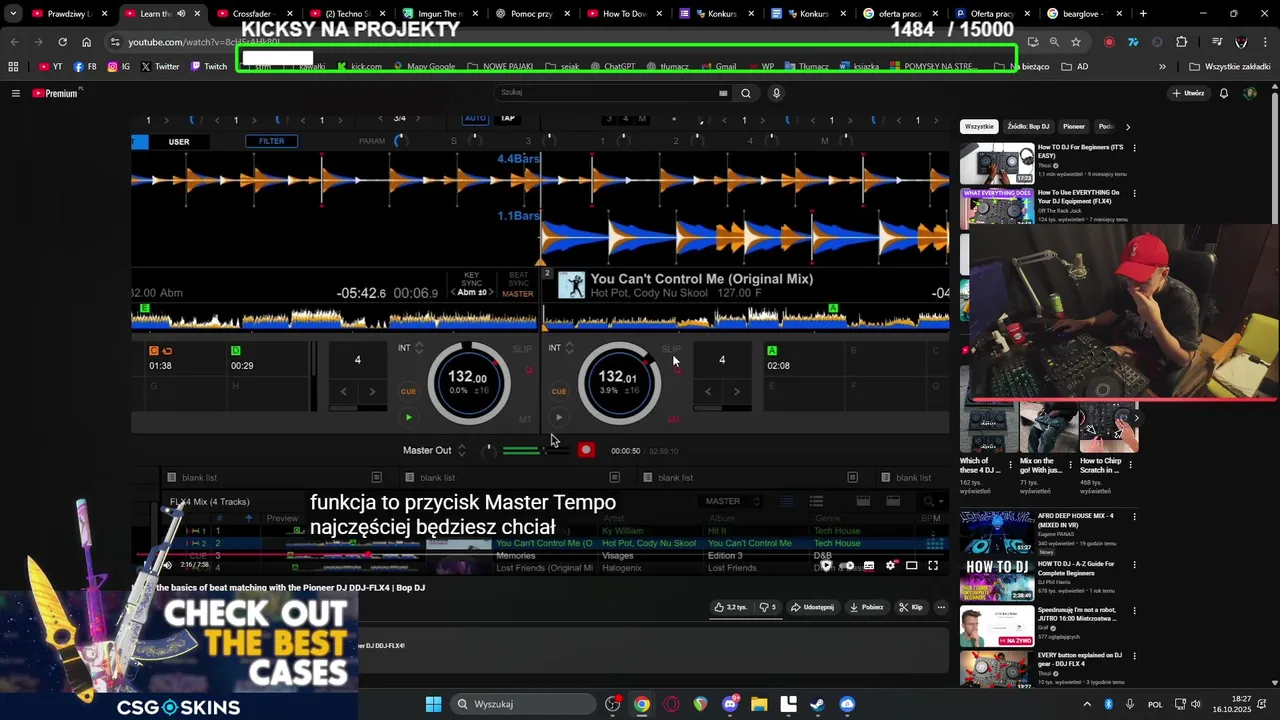Click the Pobierz download button
This screenshot has width=1280, height=720.
pyautogui.click(x=867, y=607)
